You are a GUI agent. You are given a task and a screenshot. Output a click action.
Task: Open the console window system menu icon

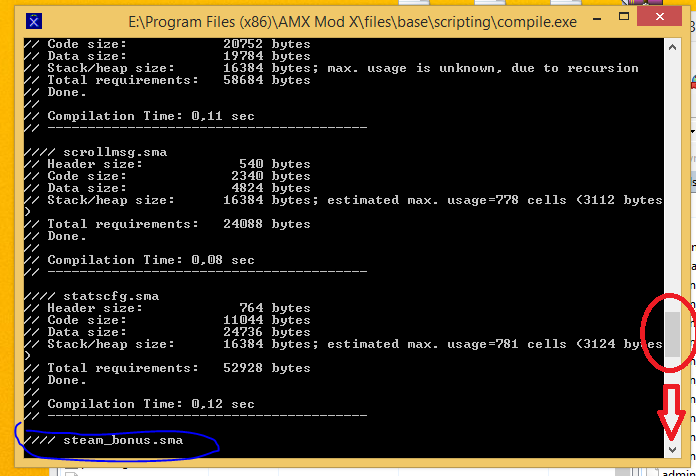coord(34,21)
